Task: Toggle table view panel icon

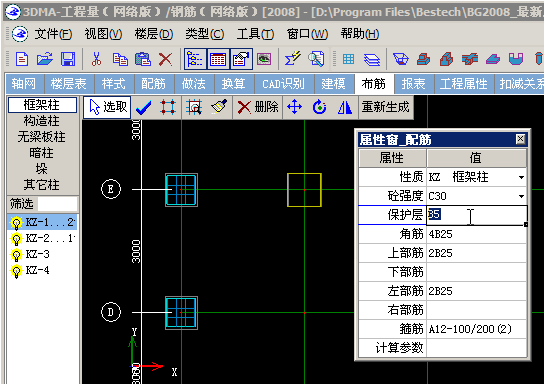Action: [x=218, y=59]
